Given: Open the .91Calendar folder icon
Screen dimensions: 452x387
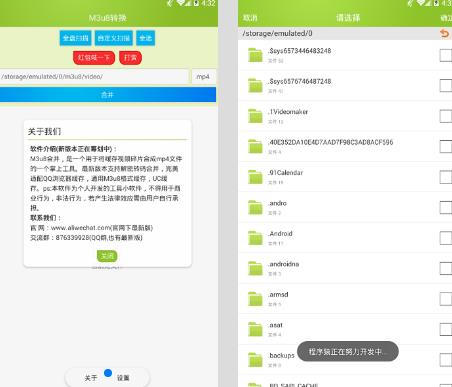Looking at the screenshot, I should click(255, 177).
